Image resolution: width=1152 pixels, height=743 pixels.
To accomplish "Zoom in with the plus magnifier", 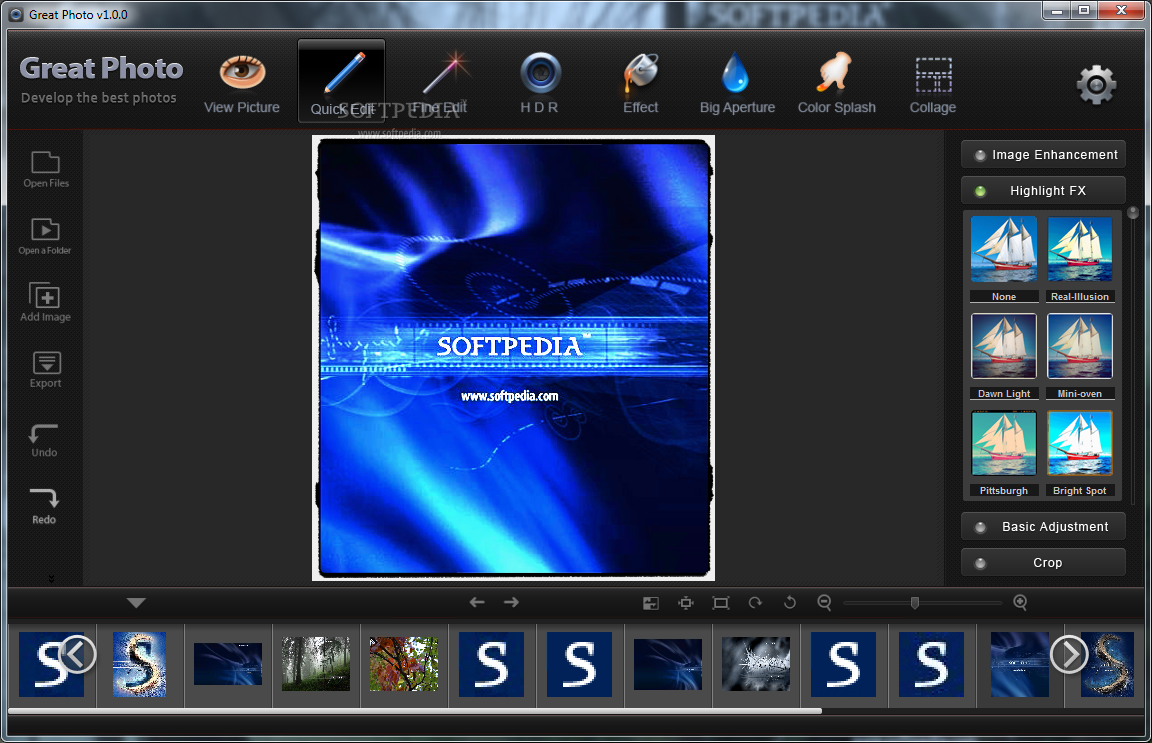I will point(1020,603).
